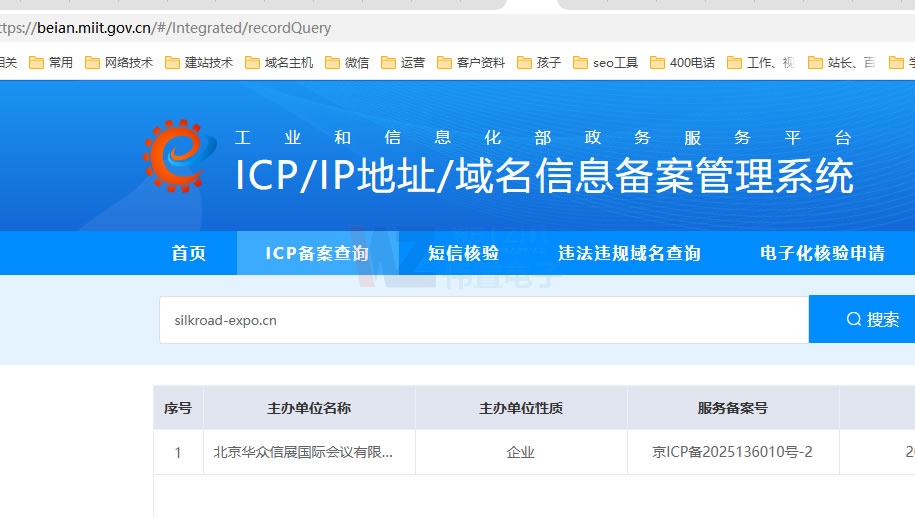Screen dimensions: 915x518
Task: Open the 孩子 bookmark folder
Action: click(539, 62)
